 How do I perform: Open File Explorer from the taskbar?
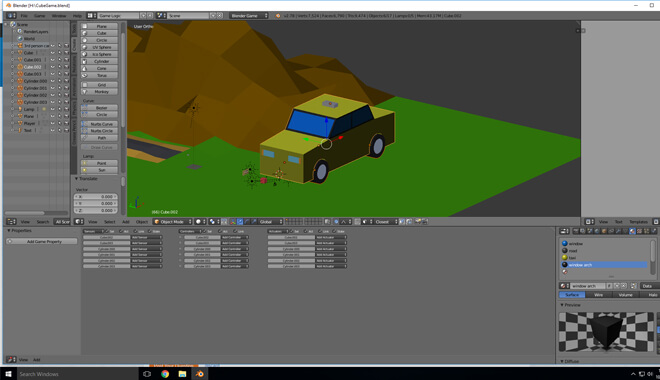coord(182,374)
